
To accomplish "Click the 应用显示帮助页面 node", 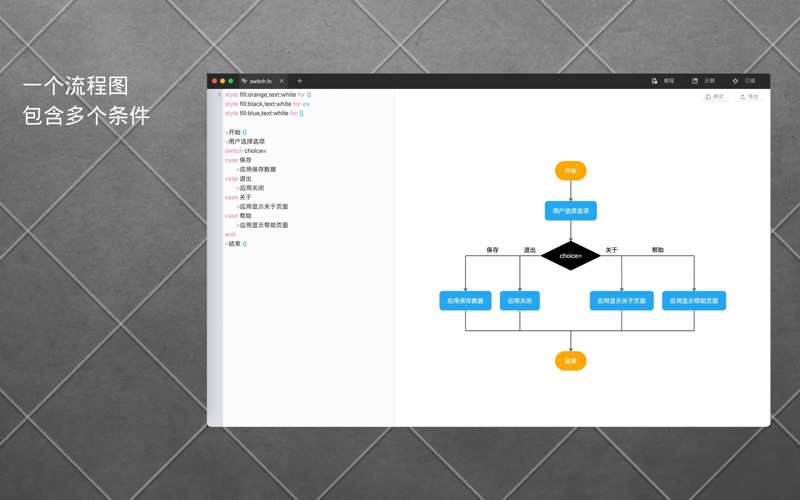I will 693,301.
